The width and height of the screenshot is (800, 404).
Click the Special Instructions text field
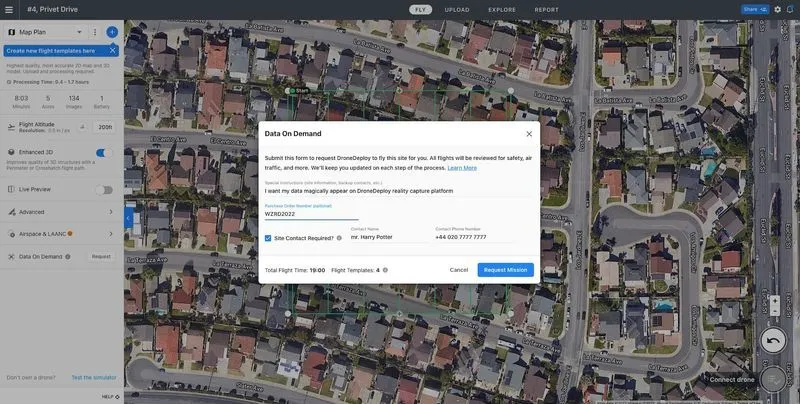[x=399, y=191]
